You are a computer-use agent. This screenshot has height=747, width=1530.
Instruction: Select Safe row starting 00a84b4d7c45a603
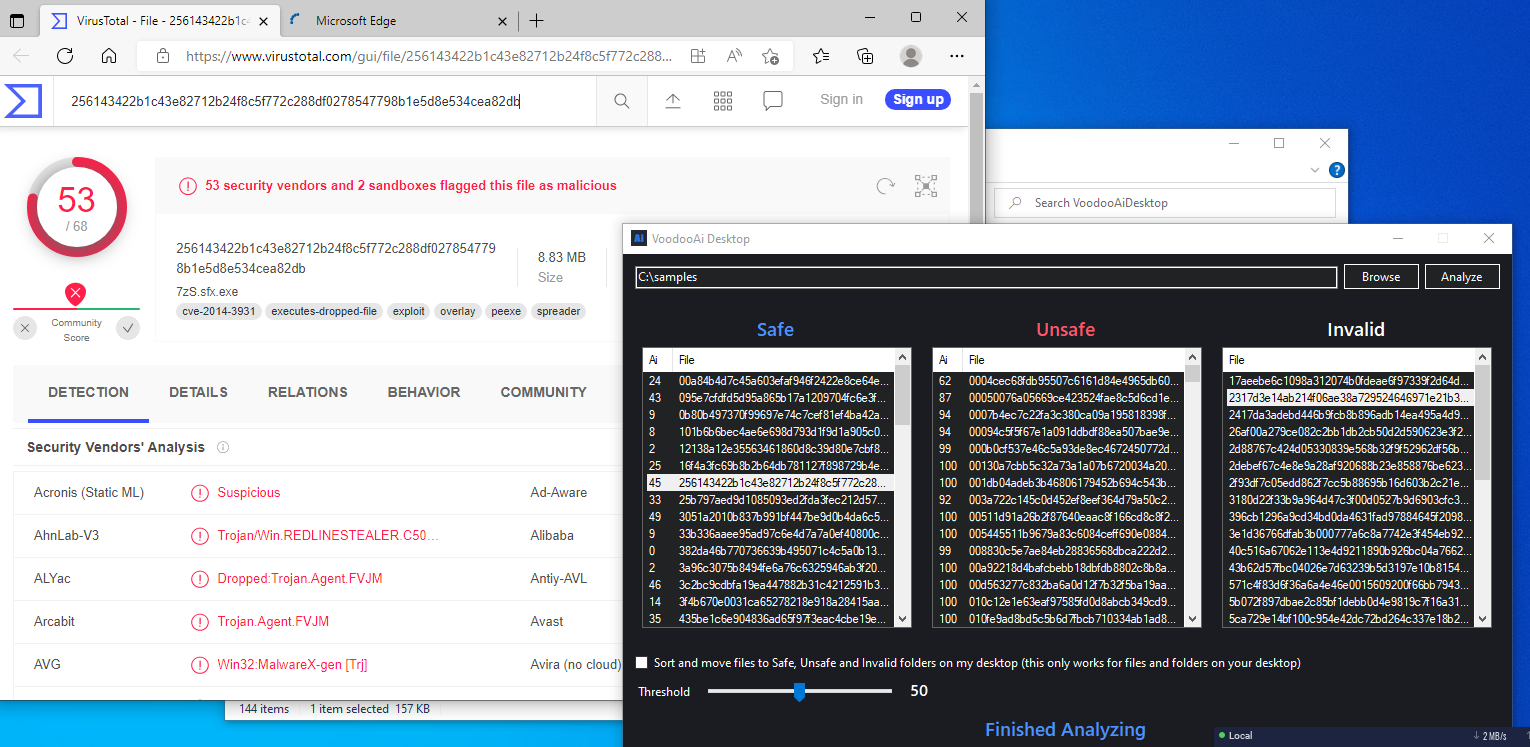pos(768,380)
